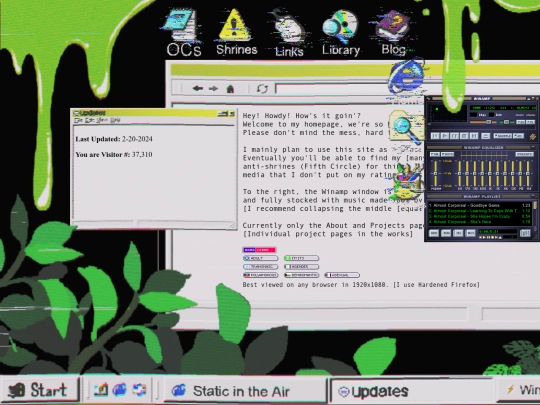Click the folder with magnifying glass icon
This screenshot has width=540, height=405.
pyautogui.click(x=406, y=127)
